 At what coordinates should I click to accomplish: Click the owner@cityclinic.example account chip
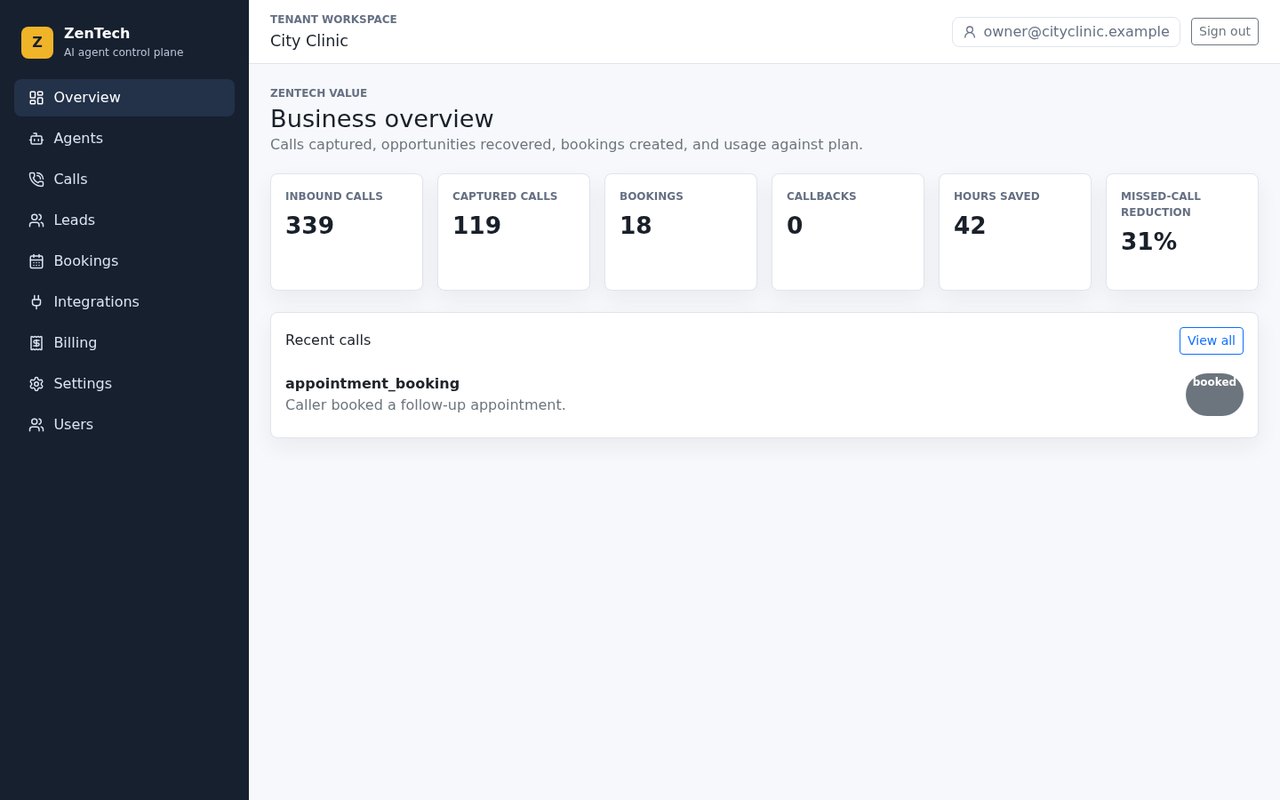(x=1066, y=32)
